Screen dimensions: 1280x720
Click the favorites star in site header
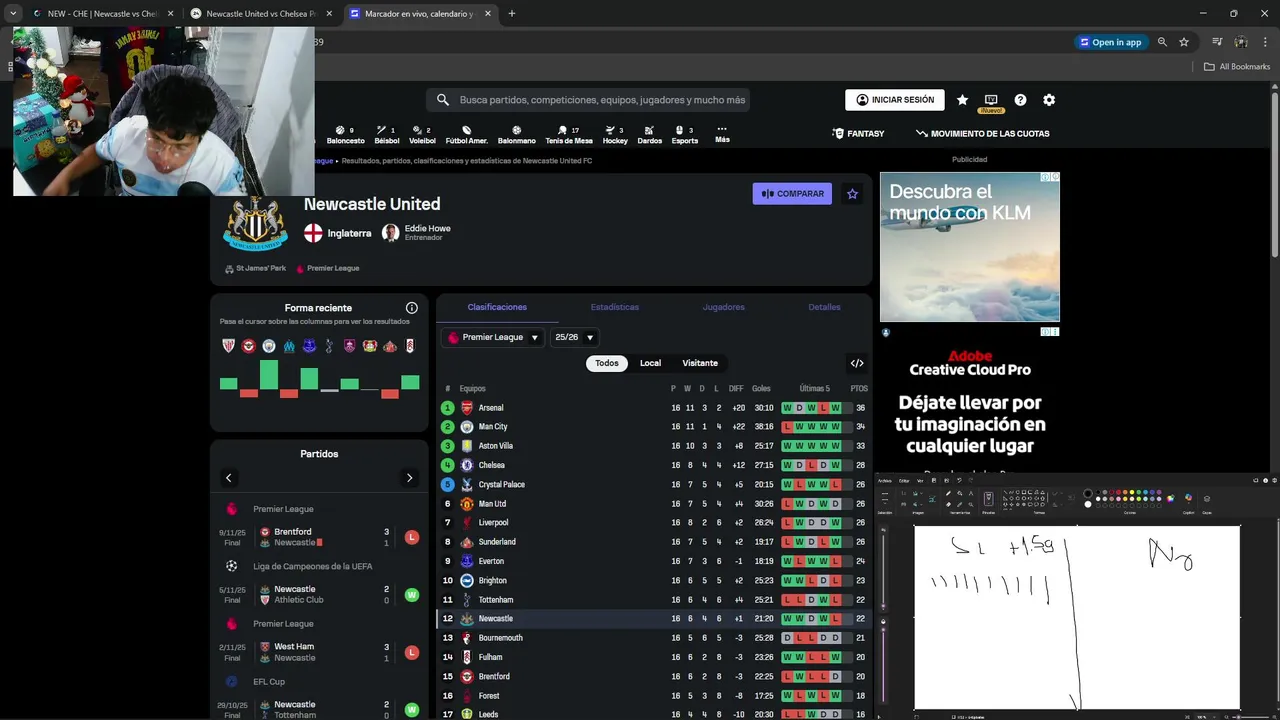[962, 100]
